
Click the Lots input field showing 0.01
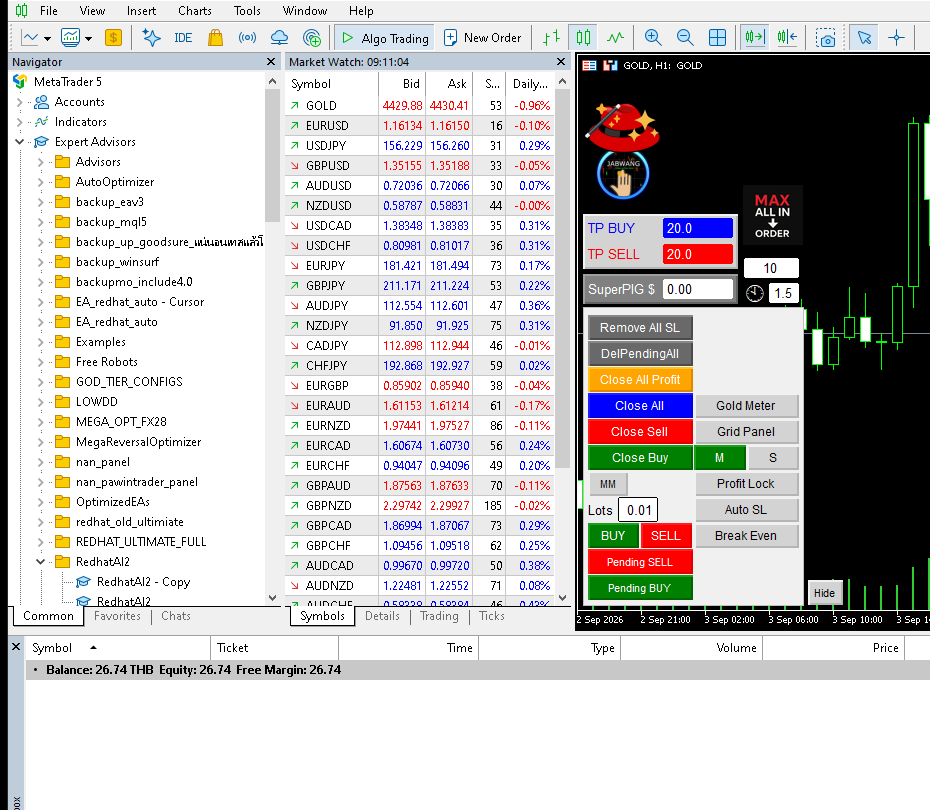(638, 510)
